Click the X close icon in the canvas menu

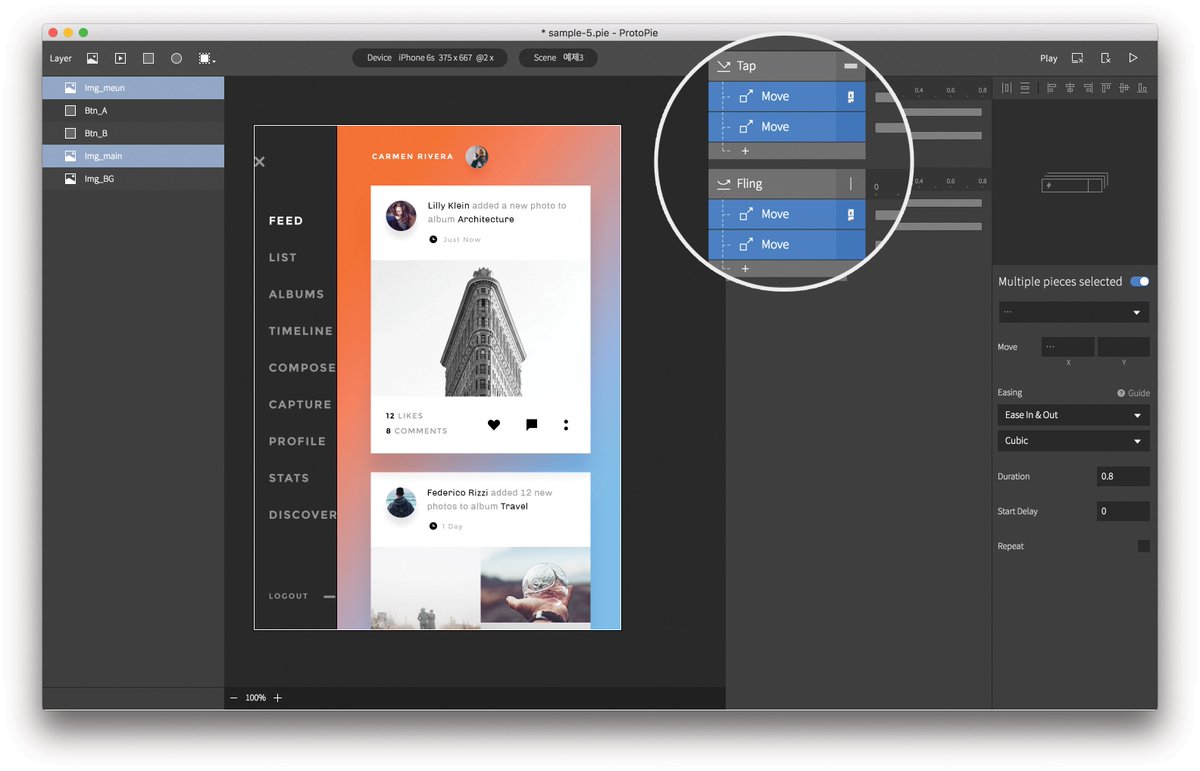point(259,161)
